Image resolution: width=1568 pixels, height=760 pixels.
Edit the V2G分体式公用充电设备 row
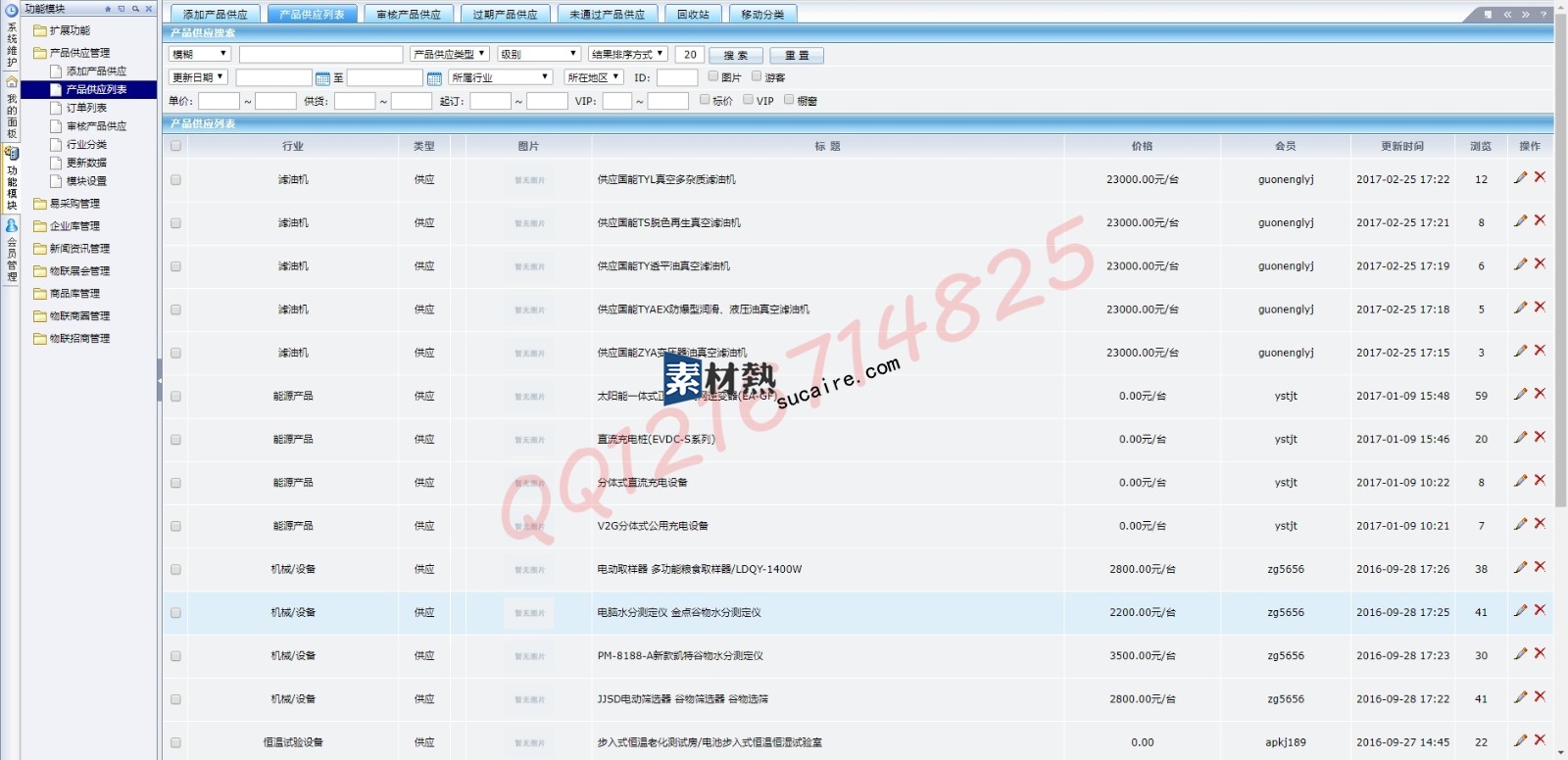point(1520,524)
